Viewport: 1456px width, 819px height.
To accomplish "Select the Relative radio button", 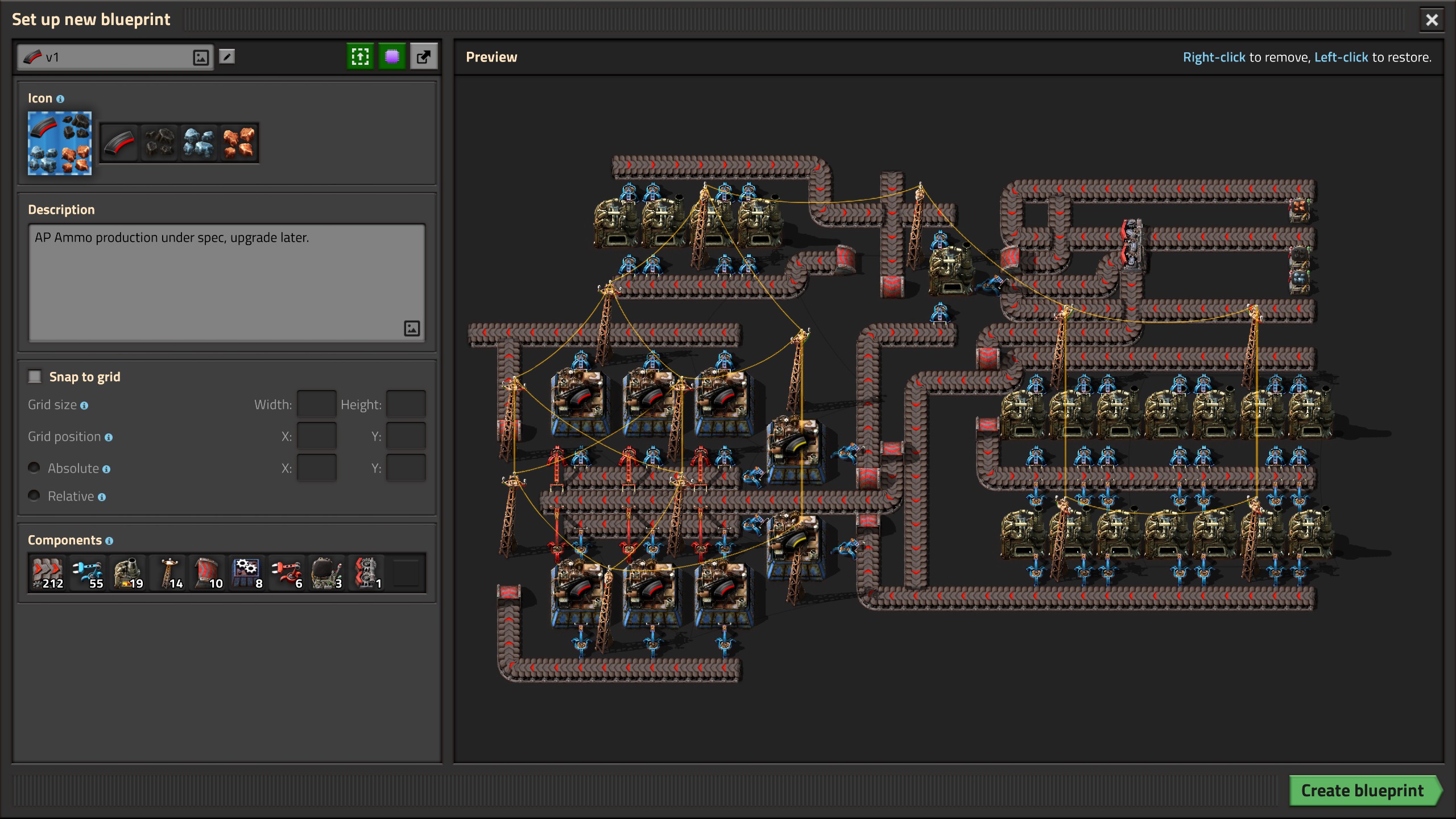I will point(34,495).
